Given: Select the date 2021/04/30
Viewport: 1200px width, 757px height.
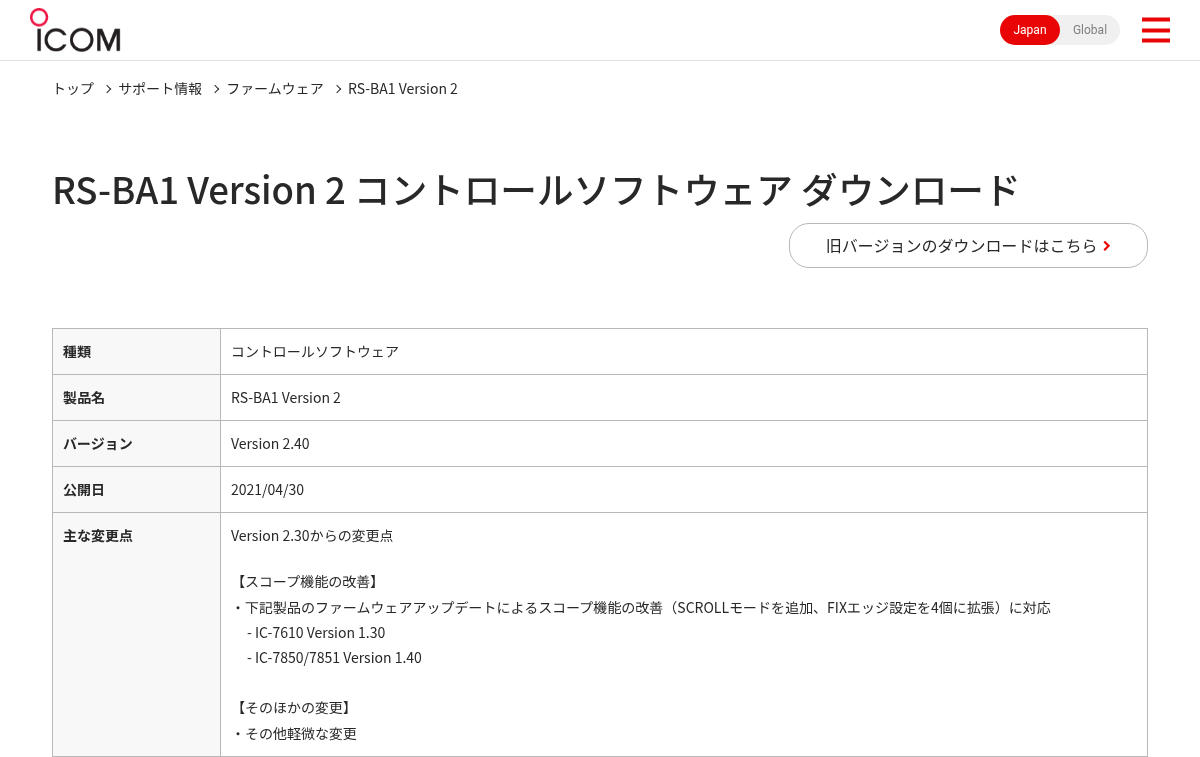Looking at the screenshot, I should click(x=267, y=490).
